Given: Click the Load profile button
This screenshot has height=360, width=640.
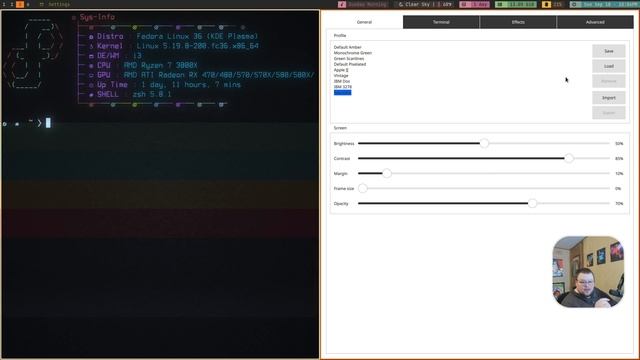Looking at the screenshot, I should 609,66.
